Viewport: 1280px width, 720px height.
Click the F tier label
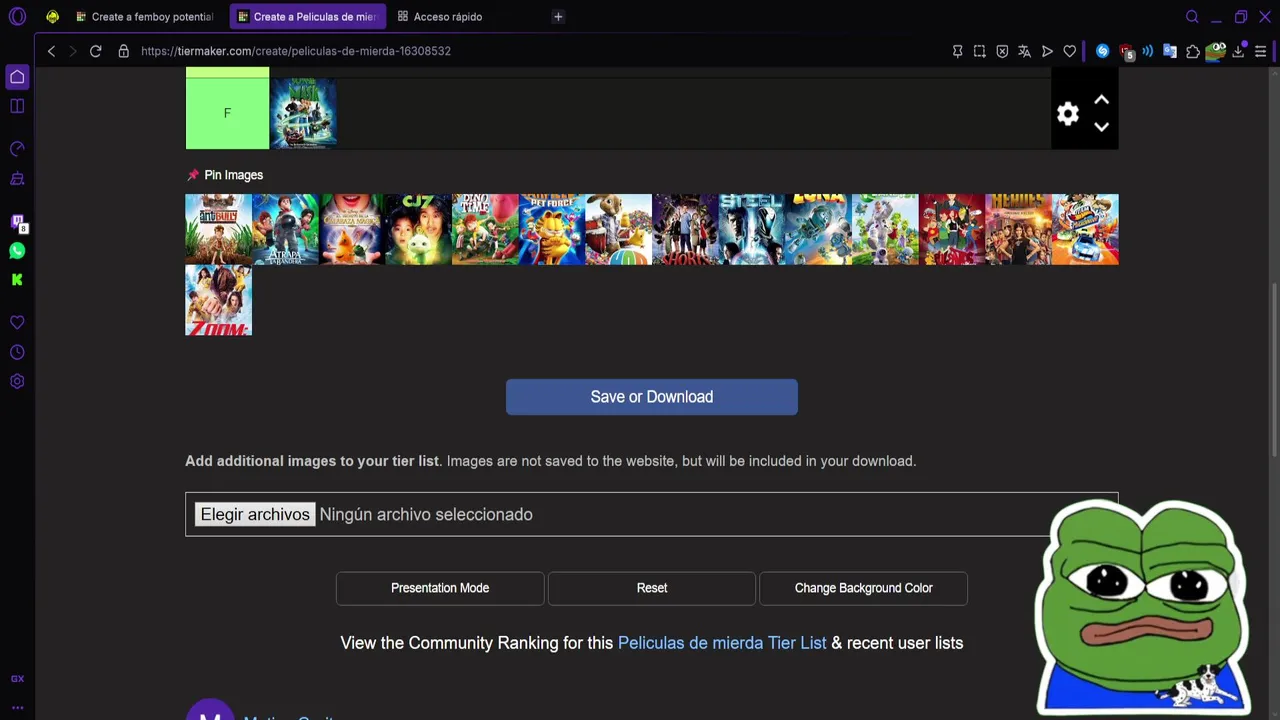click(227, 113)
